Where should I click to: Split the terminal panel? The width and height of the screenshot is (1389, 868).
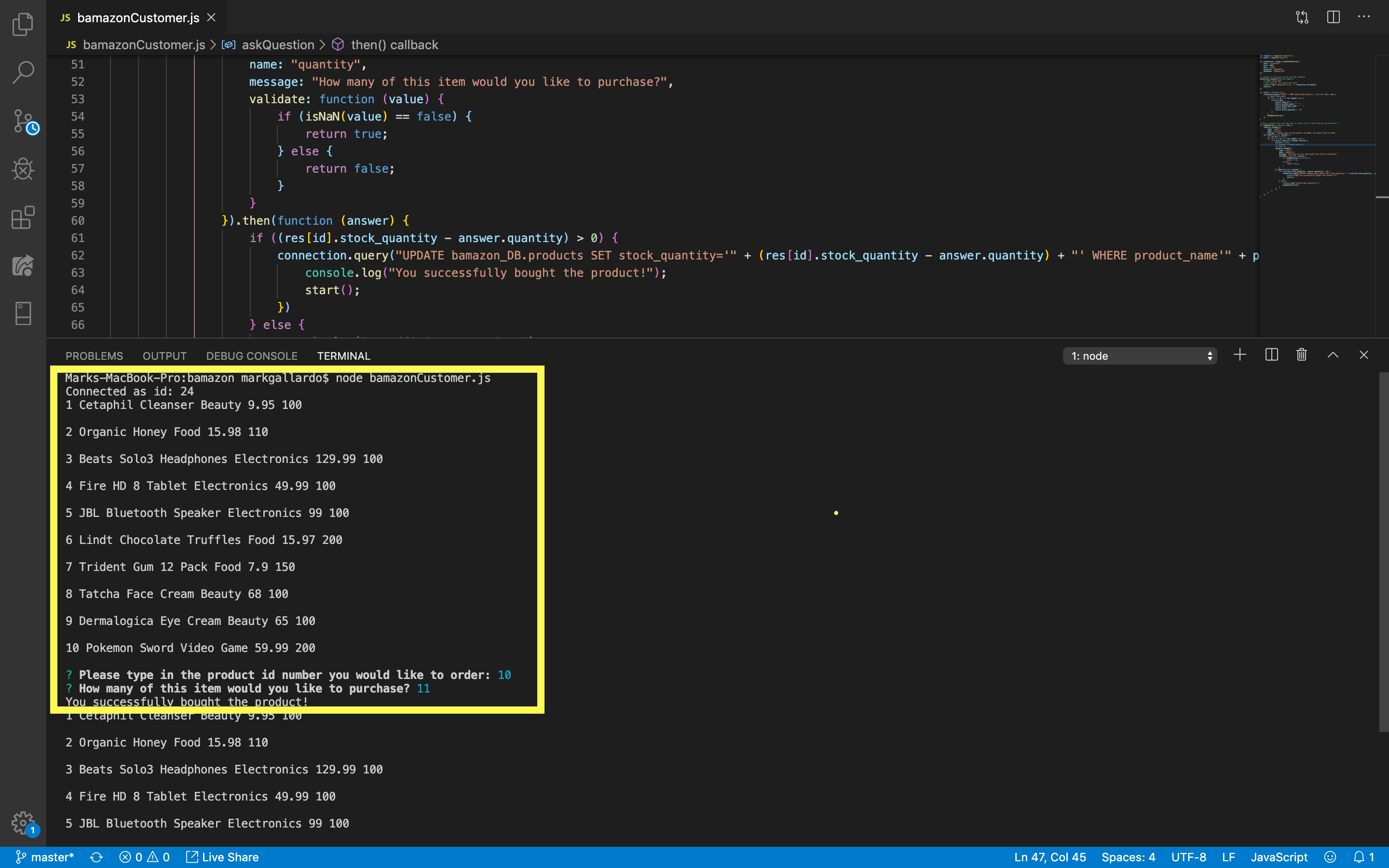coord(1271,355)
